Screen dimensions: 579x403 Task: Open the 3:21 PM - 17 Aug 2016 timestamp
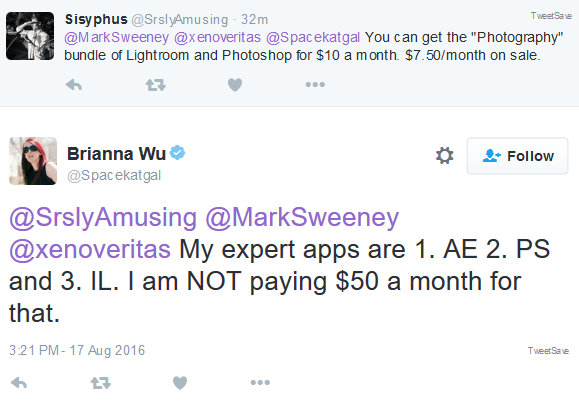click(x=77, y=350)
